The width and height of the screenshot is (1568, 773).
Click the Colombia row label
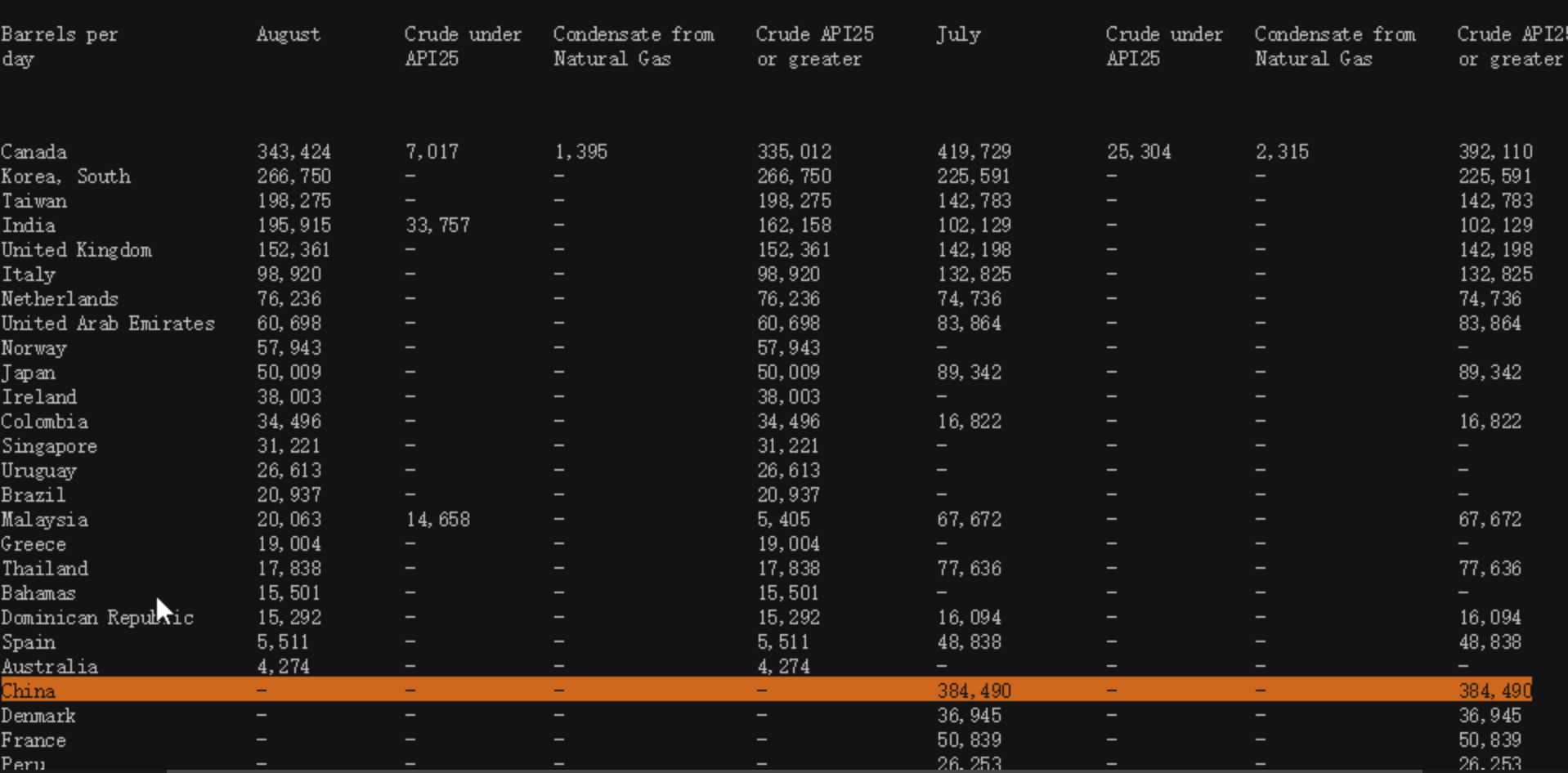tap(44, 422)
